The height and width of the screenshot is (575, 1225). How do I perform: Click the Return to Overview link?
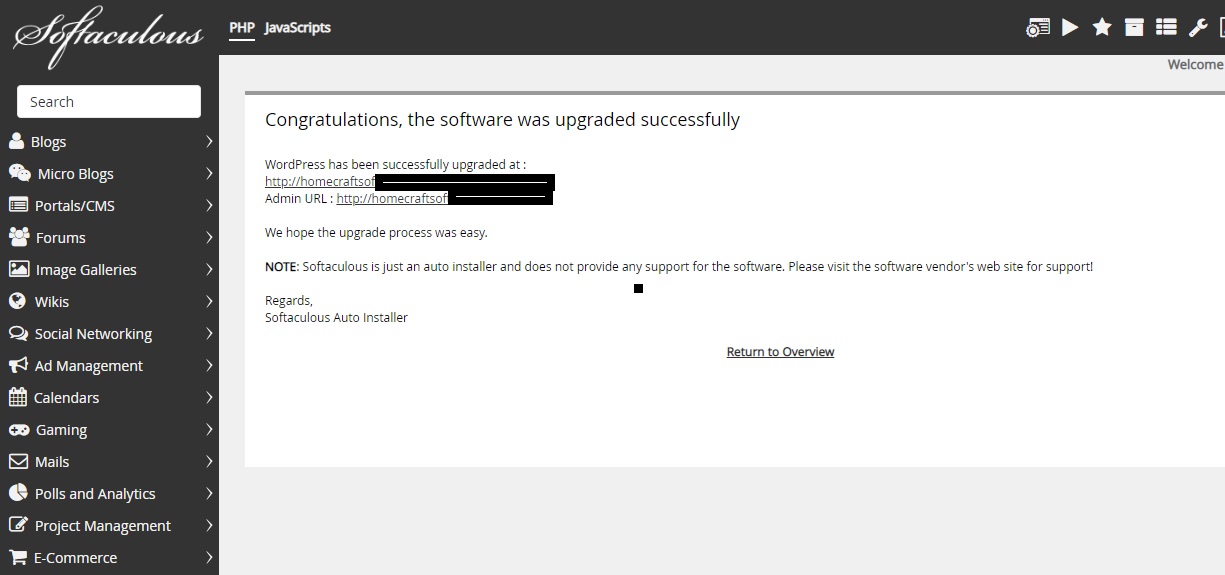(x=780, y=352)
